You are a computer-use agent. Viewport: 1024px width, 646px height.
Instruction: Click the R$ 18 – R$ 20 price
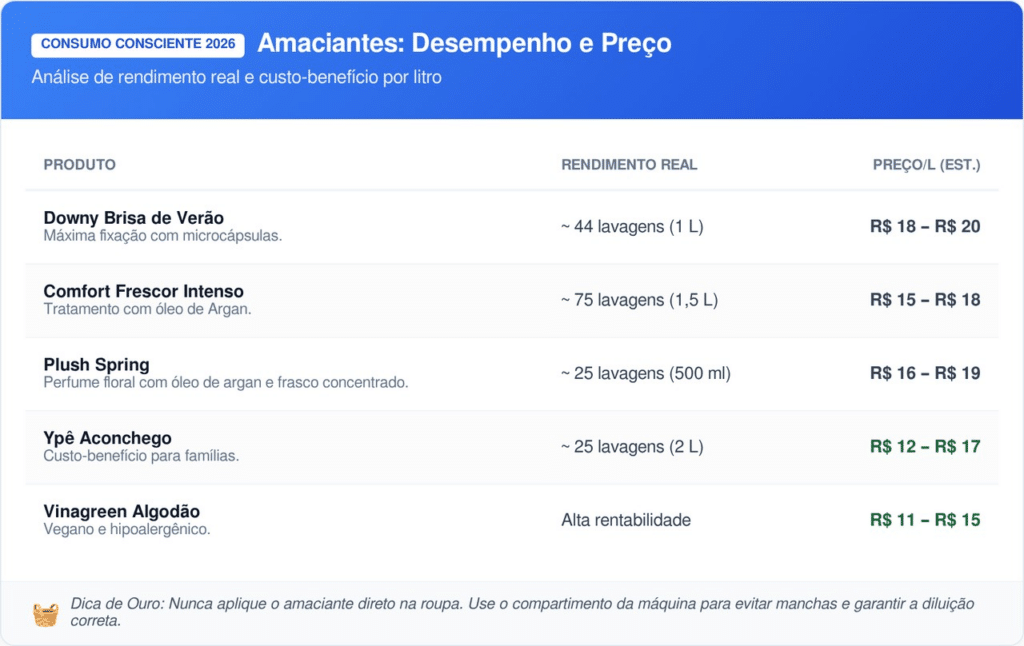click(x=925, y=227)
